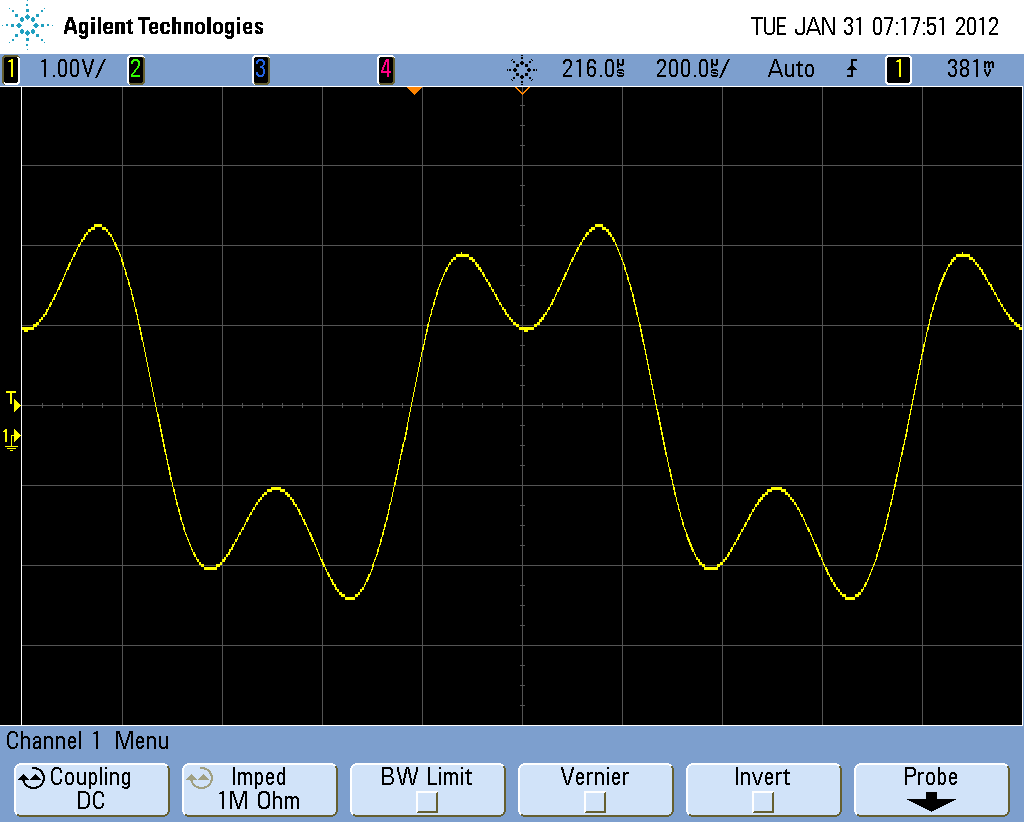Screen dimensions: 1024x822
Task: Click the Agilent Technologies starburst logo
Action: [x=31, y=27]
